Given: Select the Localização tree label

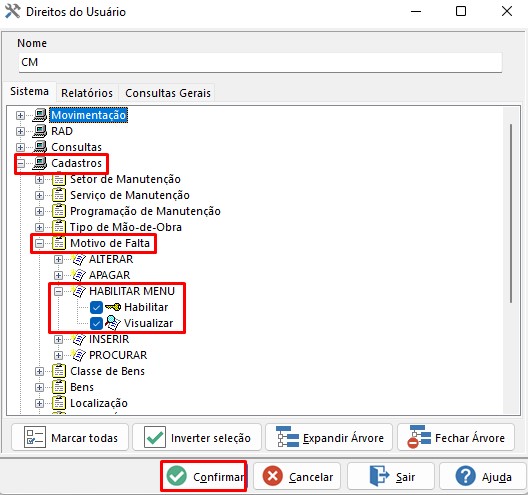Looking at the screenshot, I should click(x=99, y=403).
